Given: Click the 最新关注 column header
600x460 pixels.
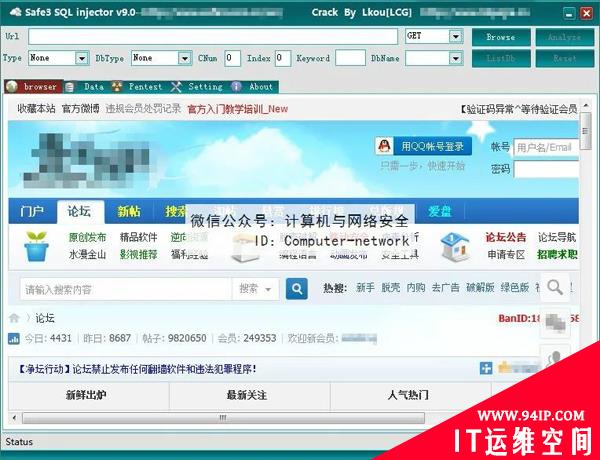Looking at the screenshot, I should point(247,395).
